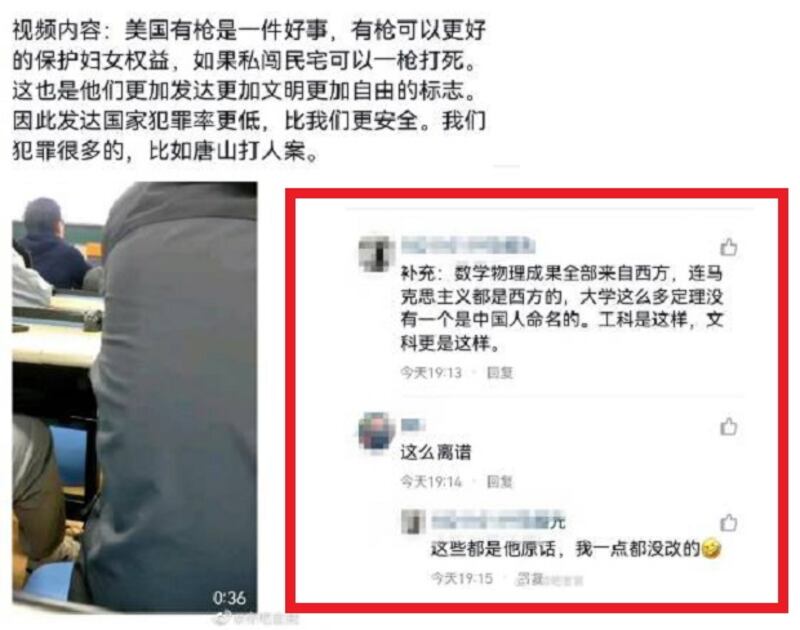Open the classroom video thumbnail
The height and width of the screenshot is (630, 800).
pos(135,397)
